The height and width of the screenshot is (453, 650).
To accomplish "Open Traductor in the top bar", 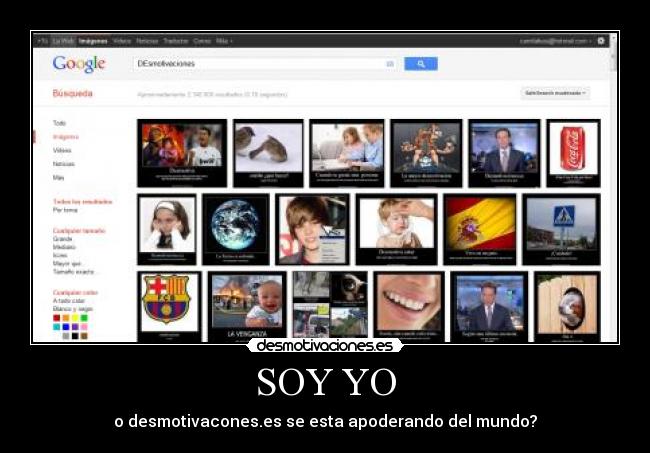I will click(x=176, y=41).
